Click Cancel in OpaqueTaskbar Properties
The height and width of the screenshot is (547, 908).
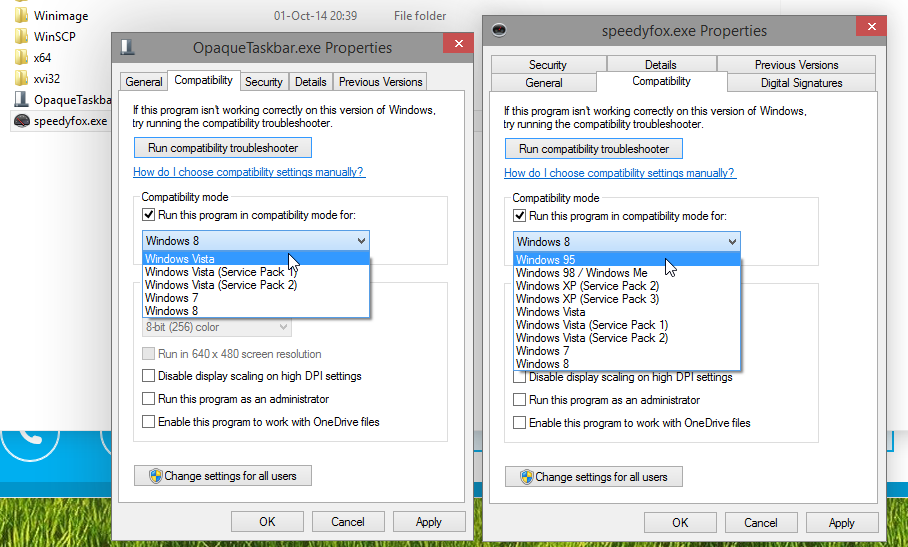(x=348, y=522)
